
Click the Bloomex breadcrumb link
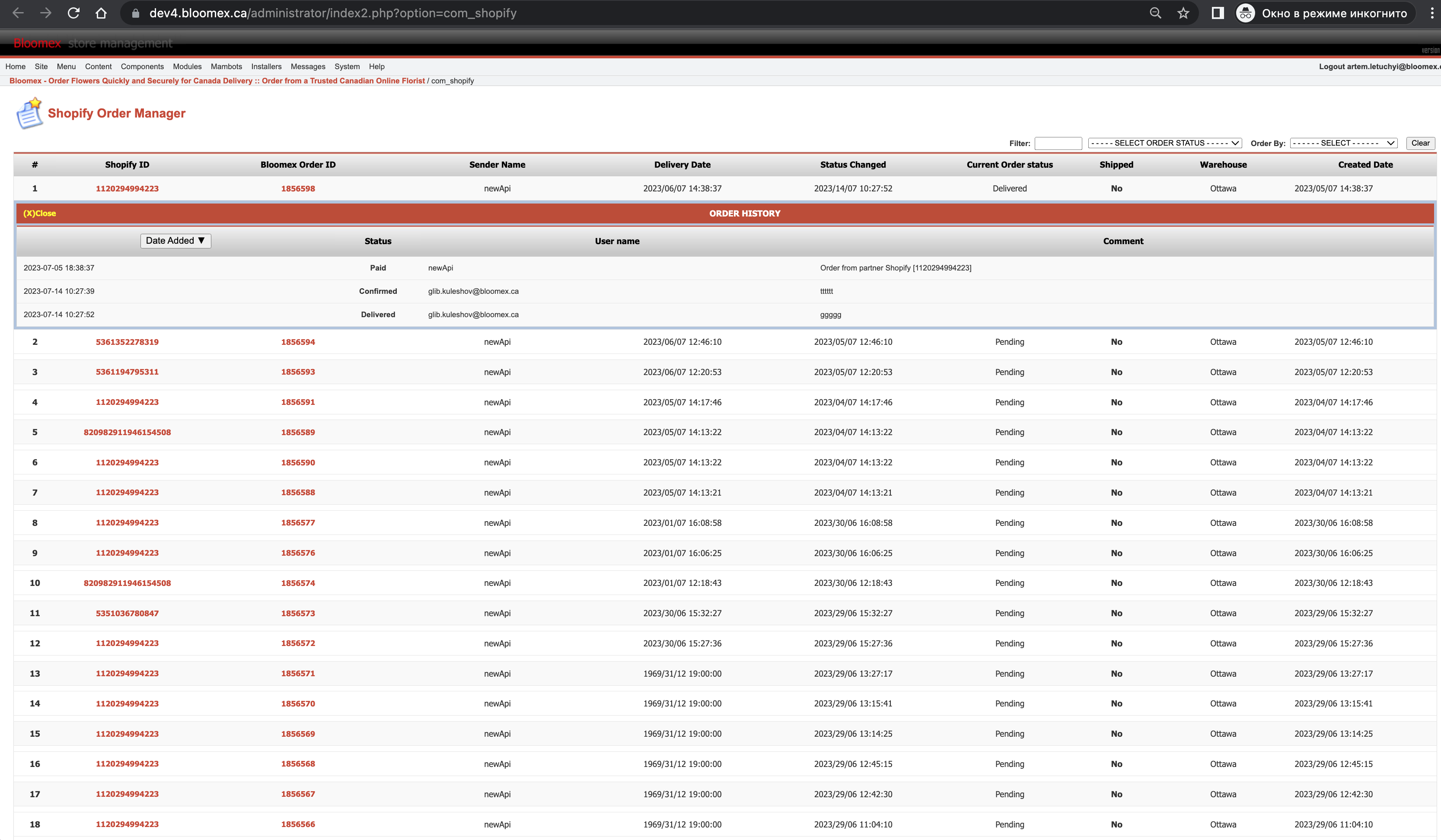coord(217,81)
